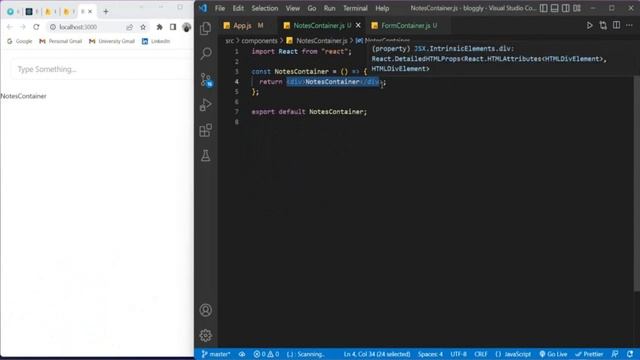Click the VS Code logo icon
Screen dimensions: 640x360
coord(203,8)
